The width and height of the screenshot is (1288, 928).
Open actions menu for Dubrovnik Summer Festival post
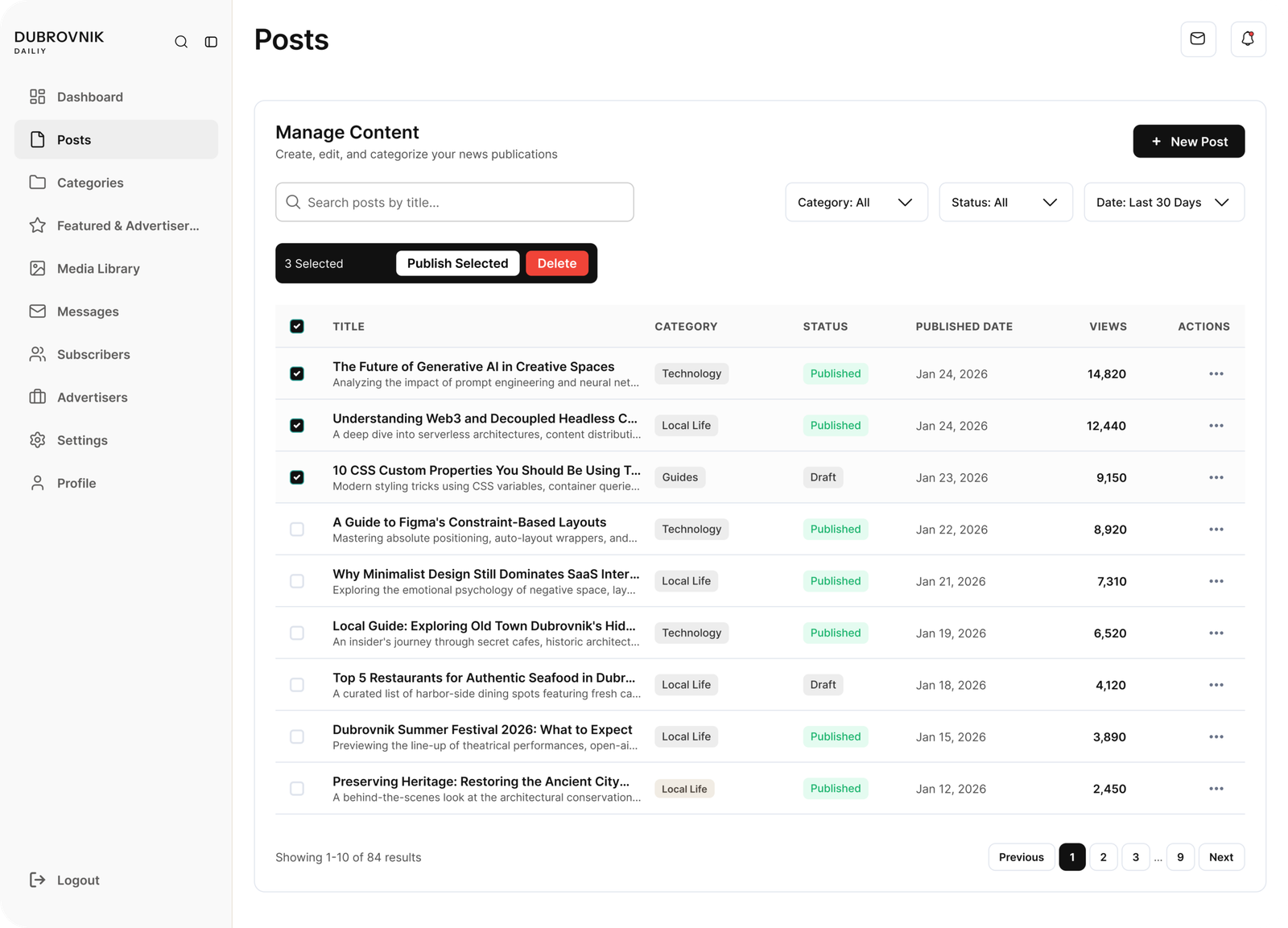click(1216, 736)
